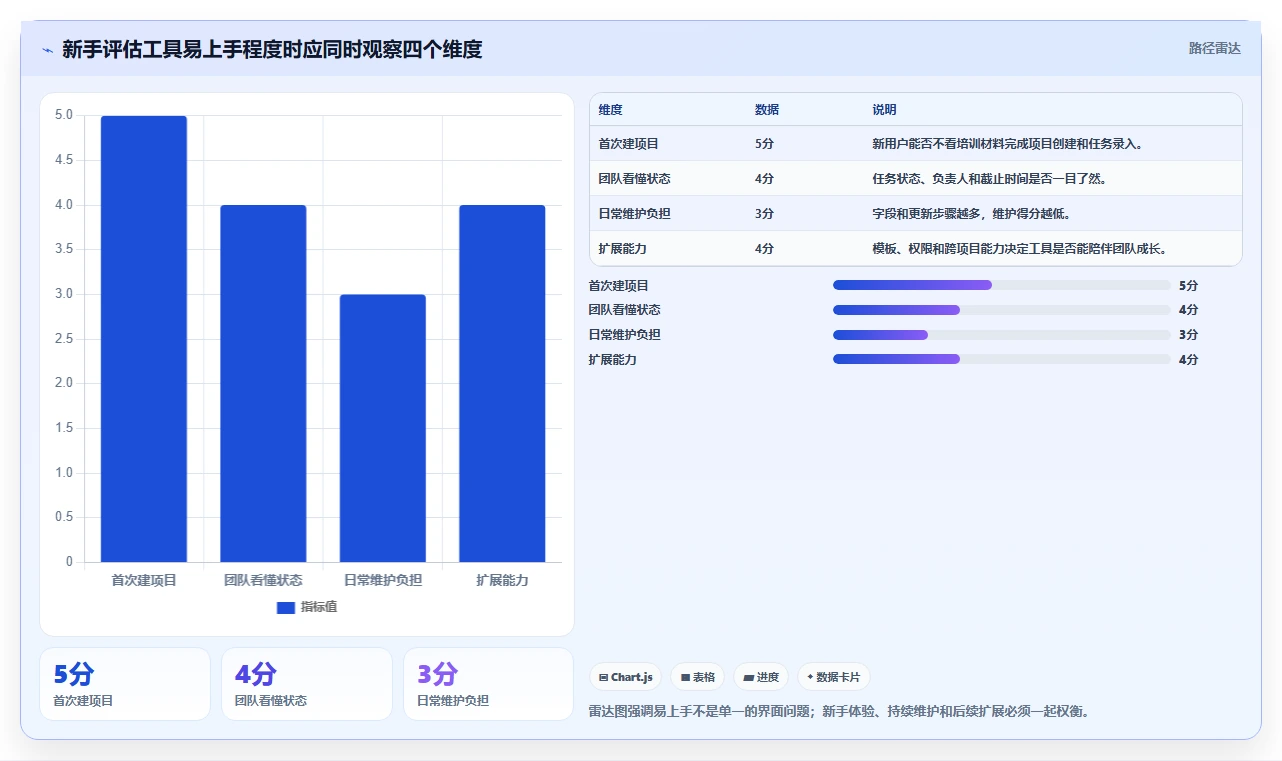Click the 首次建项目 table row cell

(x=629, y=144)
